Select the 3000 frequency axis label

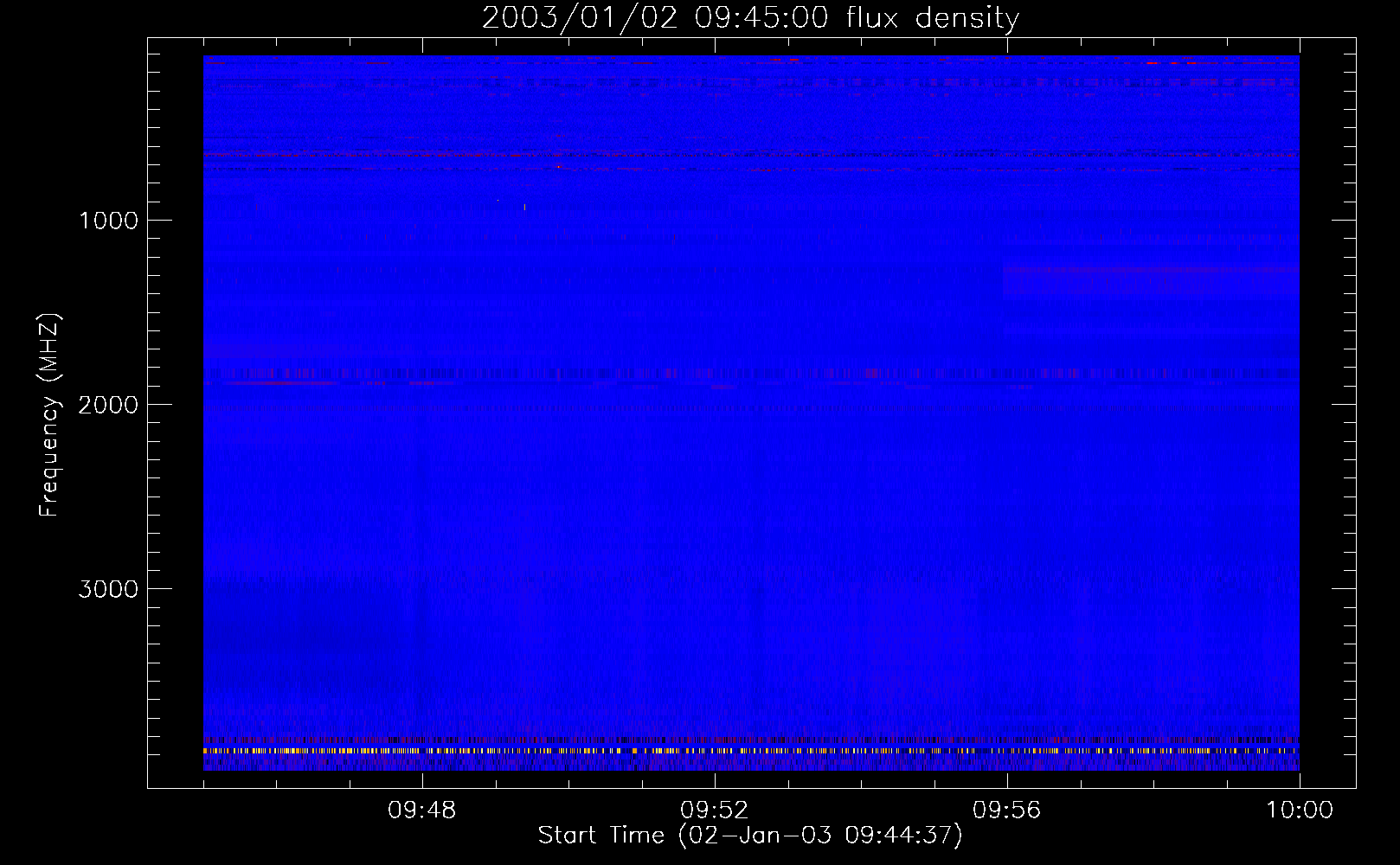point(108,589)
